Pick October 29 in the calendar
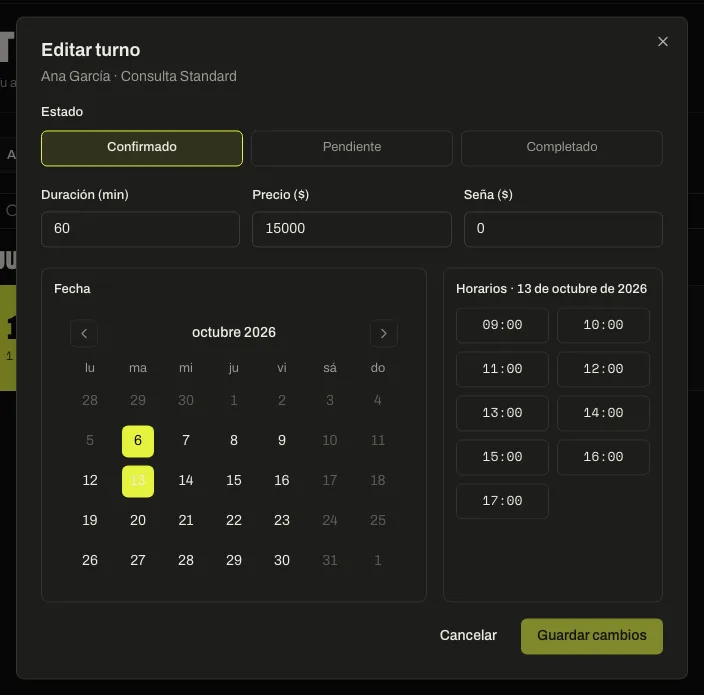The image size is (704, 695). (234, 561)
